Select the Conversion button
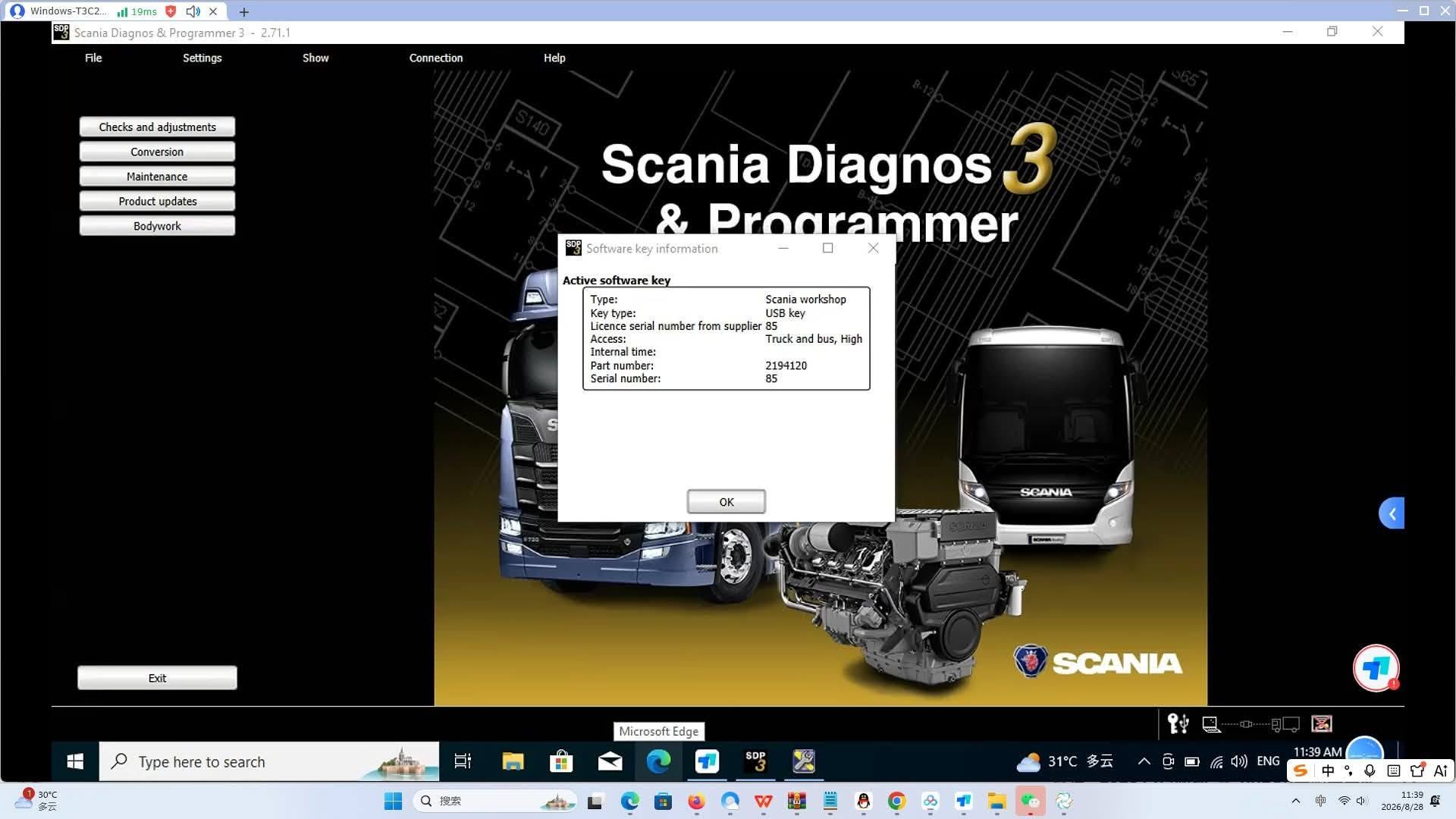Viewport: 1456px width, 819px height. (157, 152)
